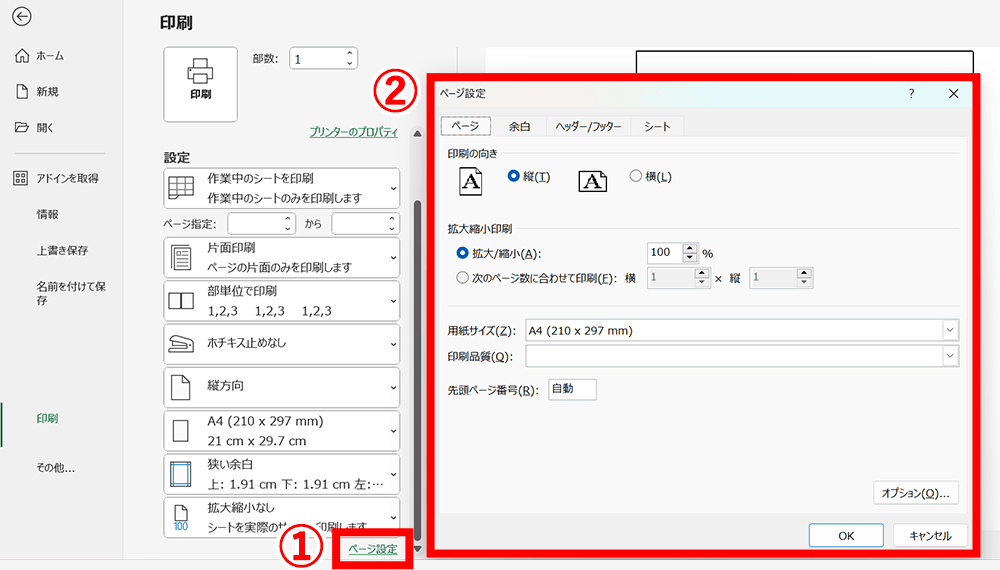1000x570 pixels.
Task: Click the 開く folder icon
Action: tap(22, 128)
